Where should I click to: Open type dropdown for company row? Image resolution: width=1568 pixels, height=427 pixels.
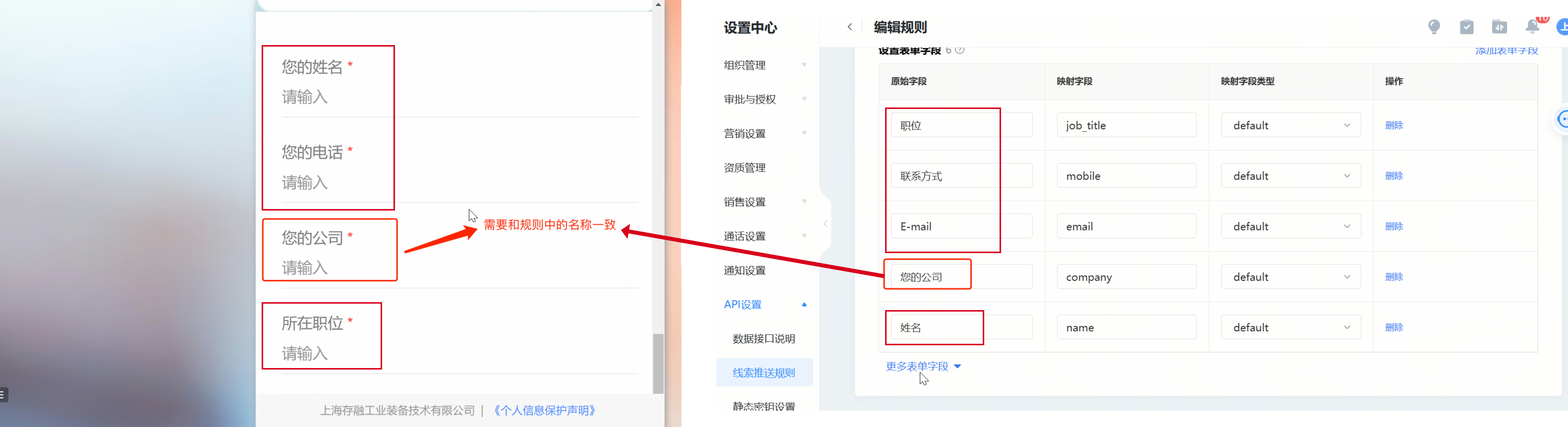(x=1290, y=277)
